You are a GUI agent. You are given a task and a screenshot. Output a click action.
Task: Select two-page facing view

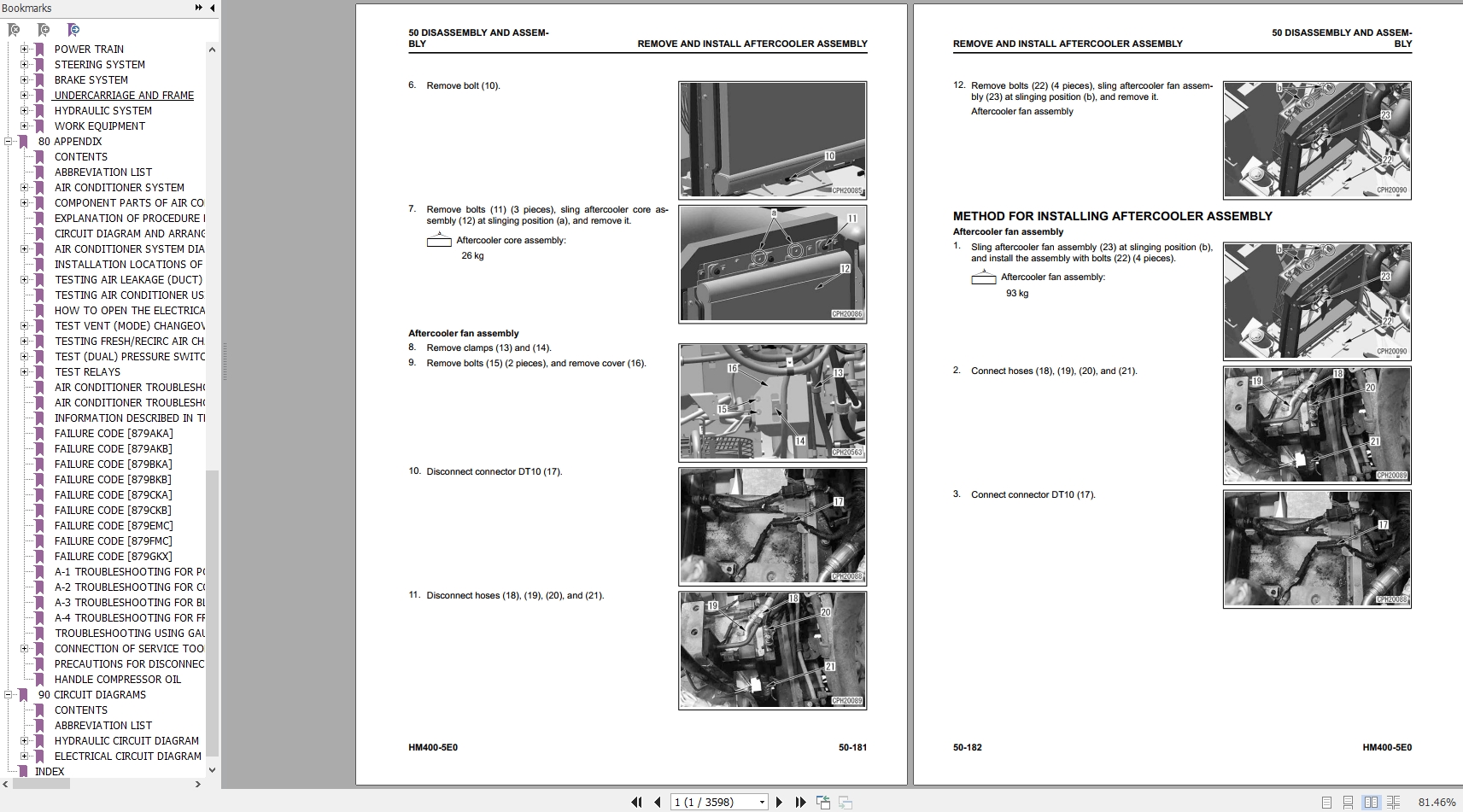point(1371,803)
